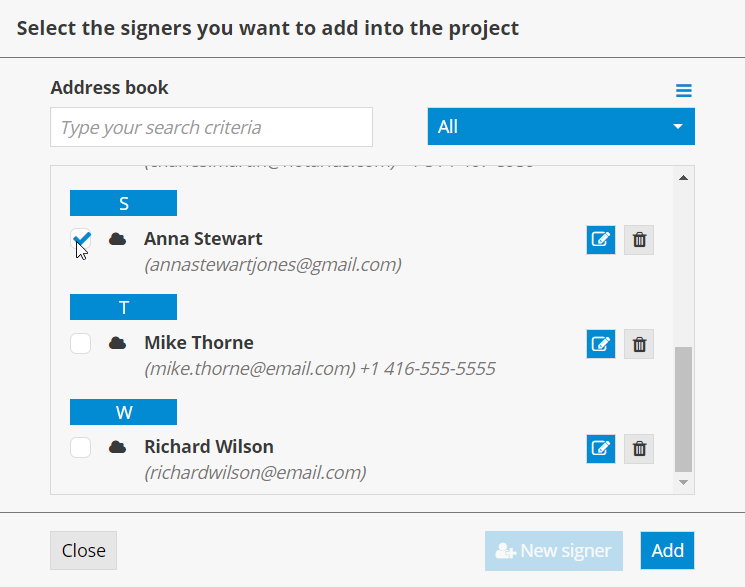The width and height of the screenshot is (745, 587).
Task: Delete Mike Thorne from address book
Action: pos(639,344)
